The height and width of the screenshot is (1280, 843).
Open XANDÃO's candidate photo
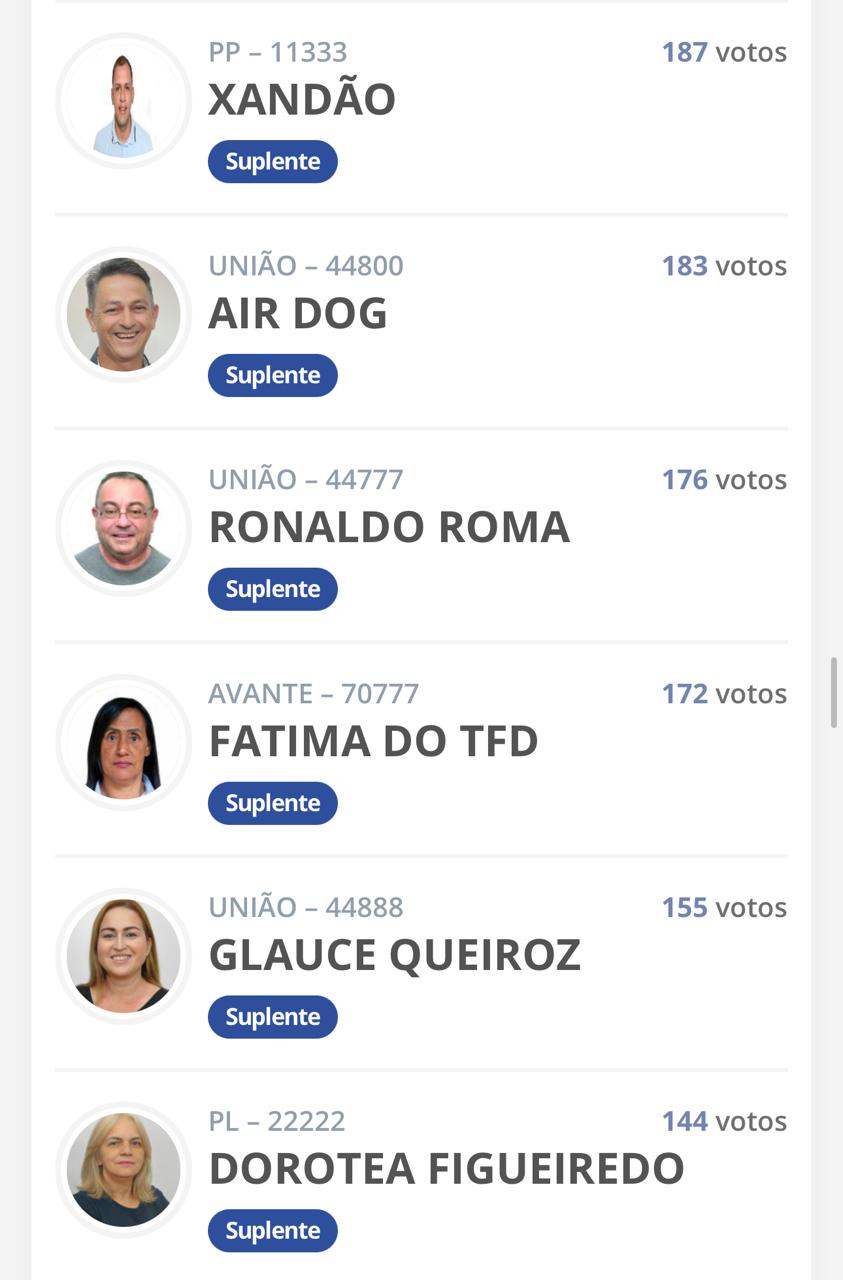click(123, 101)
